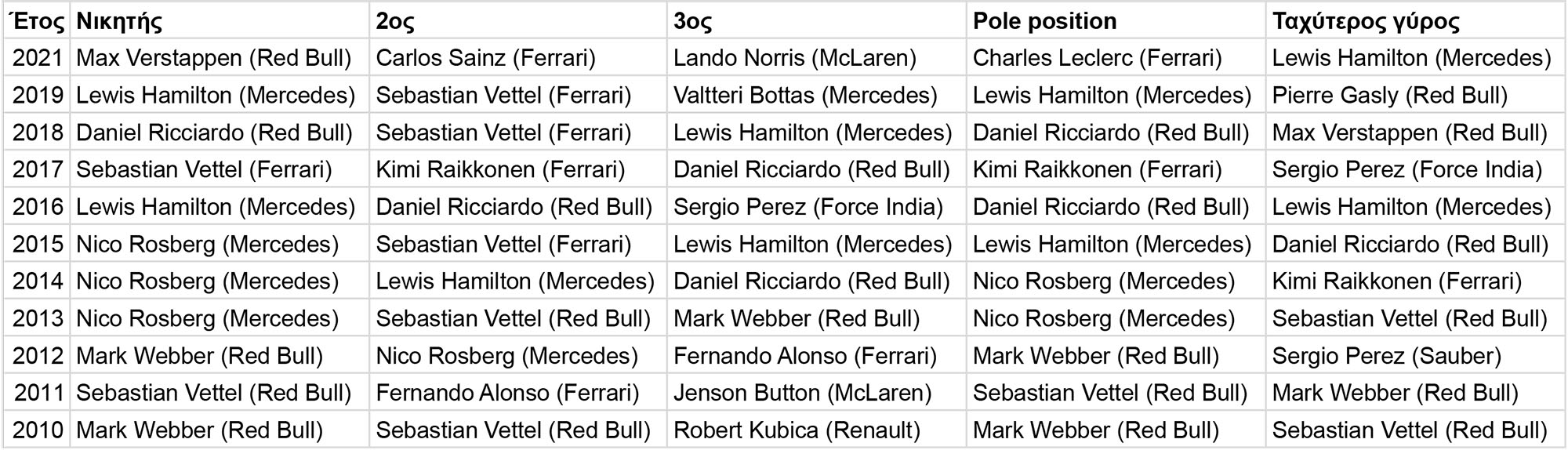Select the Νικητής header cell
Image resolution: width=1568 pixels, height=450 pixels.
click(x=220, y=21)
